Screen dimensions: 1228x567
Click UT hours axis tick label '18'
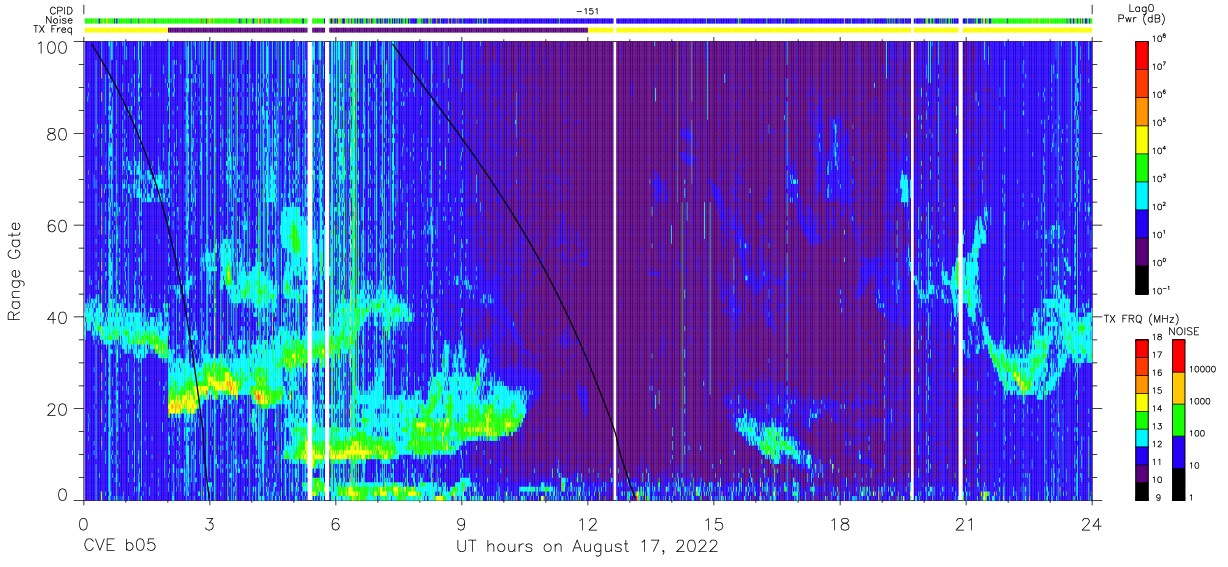coord(840,523)
